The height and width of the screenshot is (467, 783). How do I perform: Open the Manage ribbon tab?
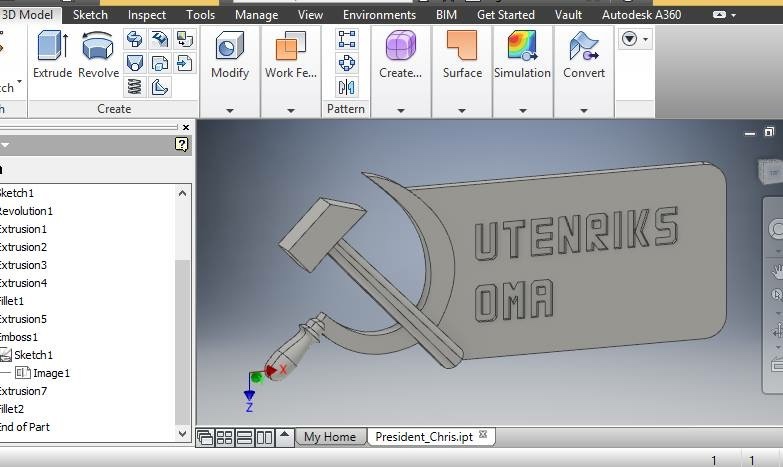pos(256,15)
